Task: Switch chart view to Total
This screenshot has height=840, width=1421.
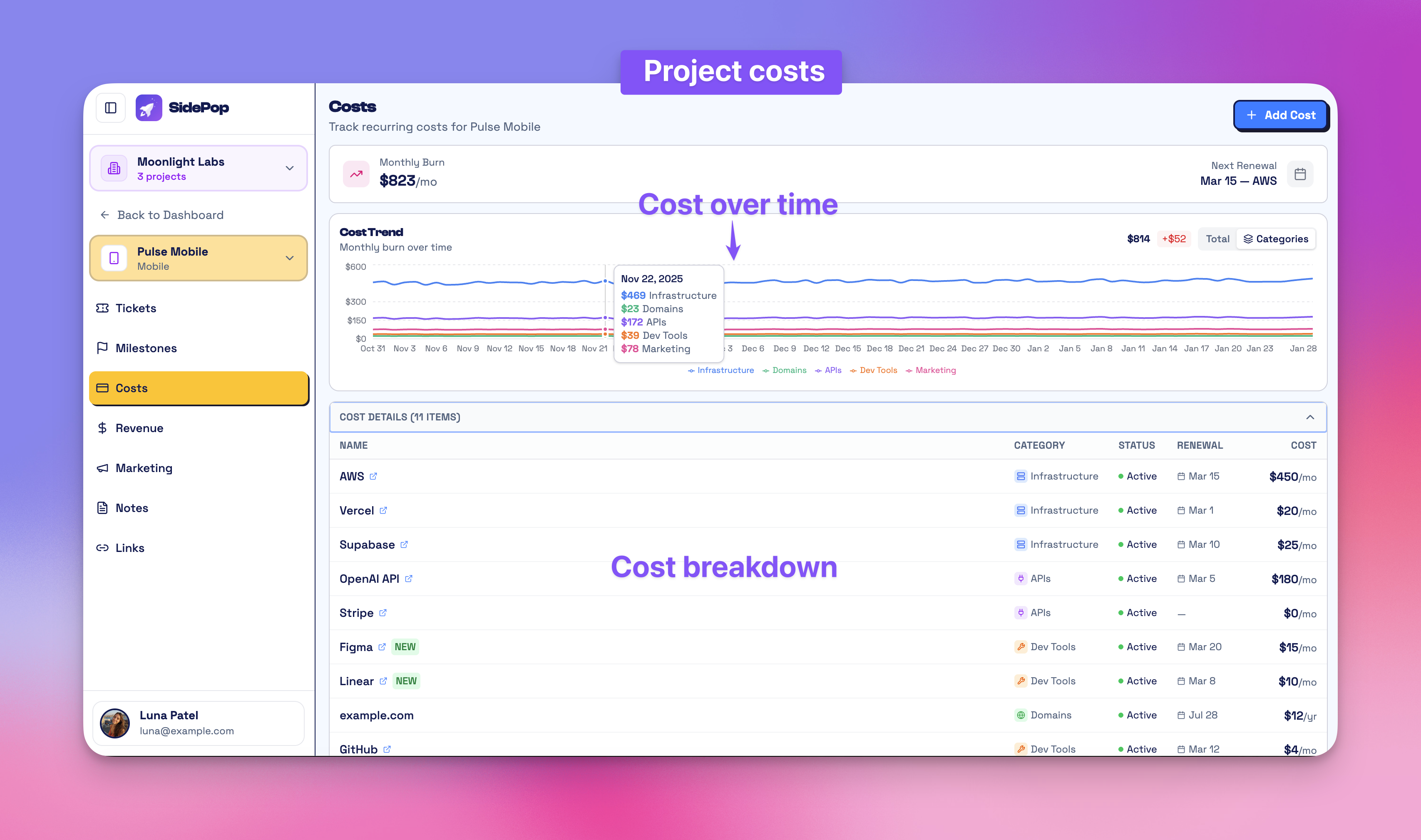Action: click(1217, 239)
